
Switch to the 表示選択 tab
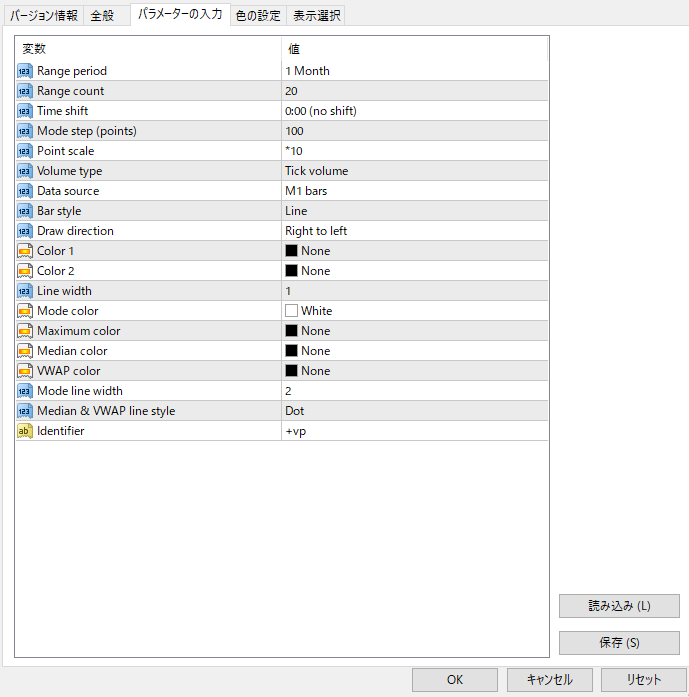coord(316,16)
